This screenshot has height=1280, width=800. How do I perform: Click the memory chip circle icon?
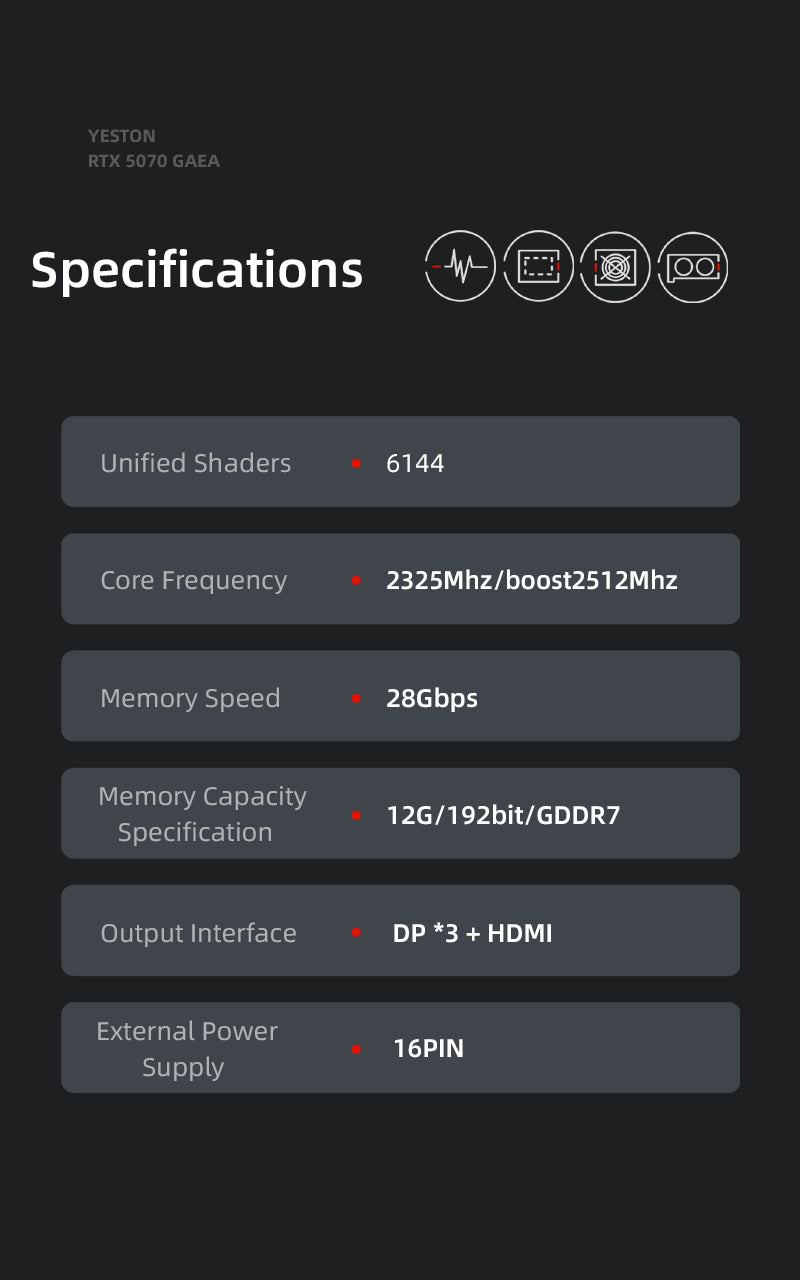538,266
